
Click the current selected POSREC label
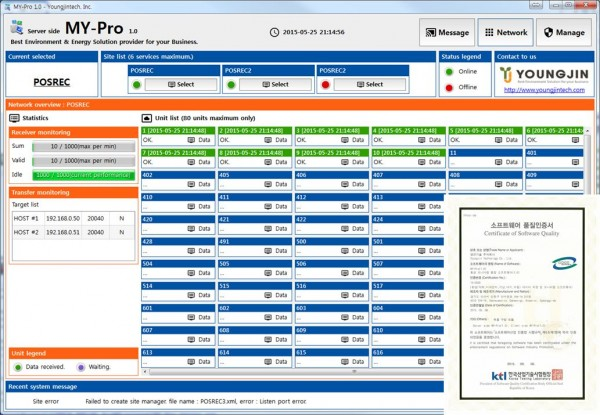[52, 82]
